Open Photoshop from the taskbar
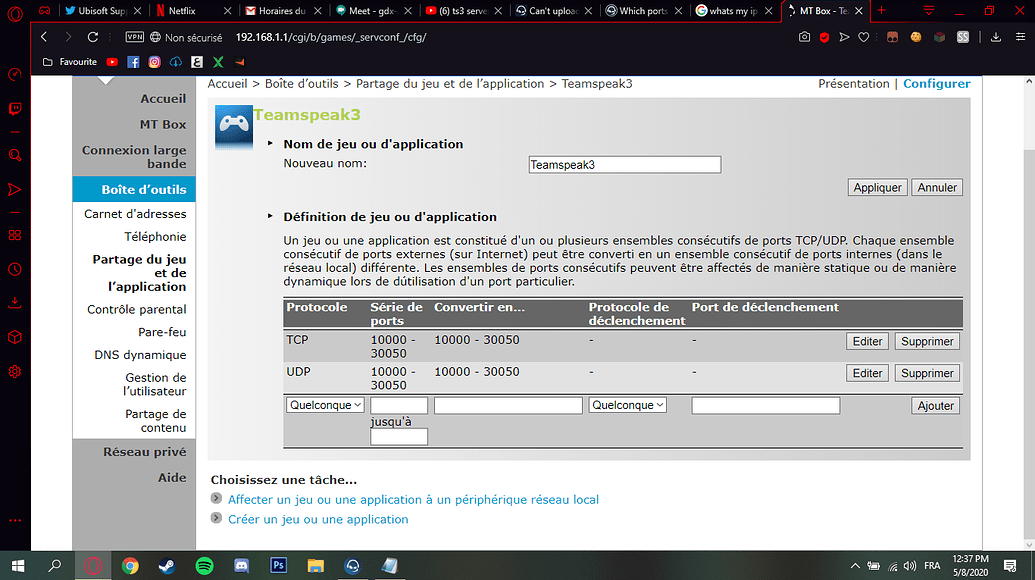The width and height of the screenshot is (1035, 580). (x=279, y=565)
